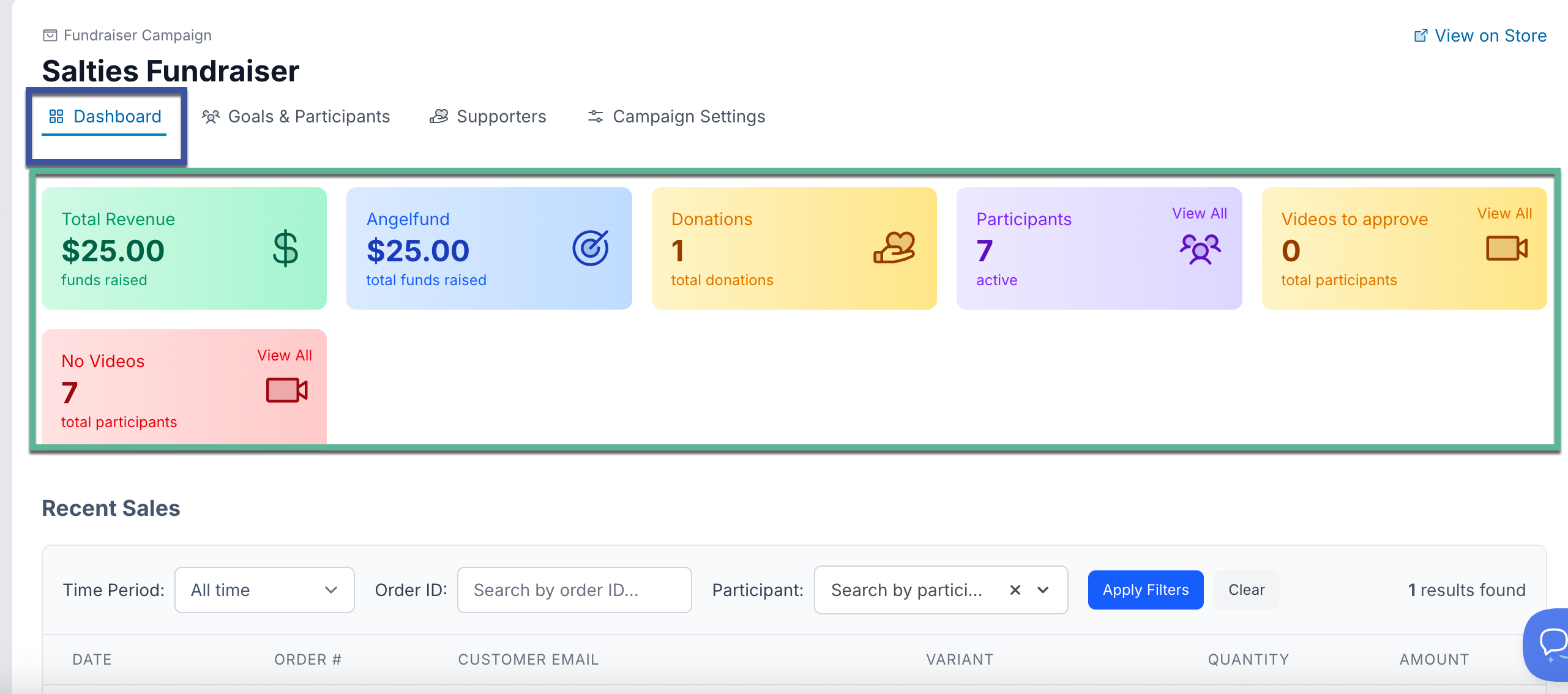Focus the Order ID search field
Image resolution: width=1568 pixels, height=694 pixels.
[574, 590]
